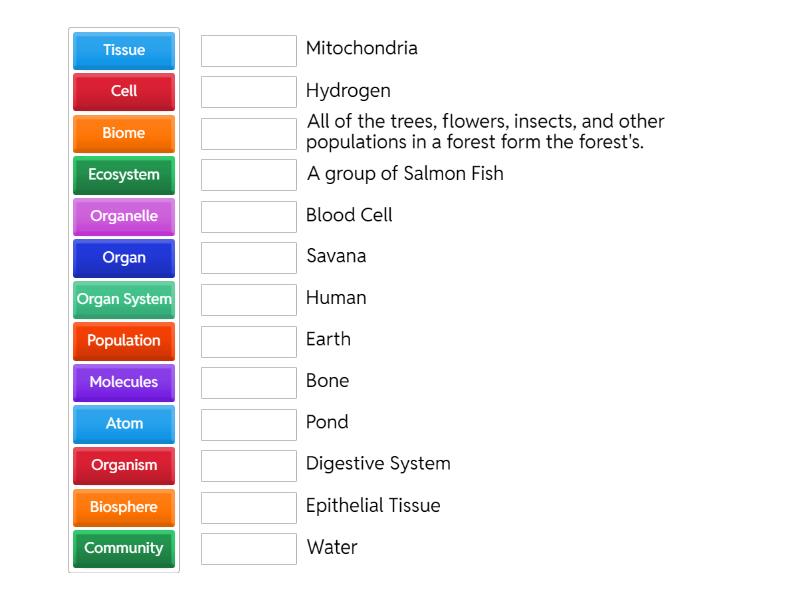This screenshot has width=800, height=600.
Task: Click the Biome term tile
Action: pyautogui.click(x=123, y=133)
